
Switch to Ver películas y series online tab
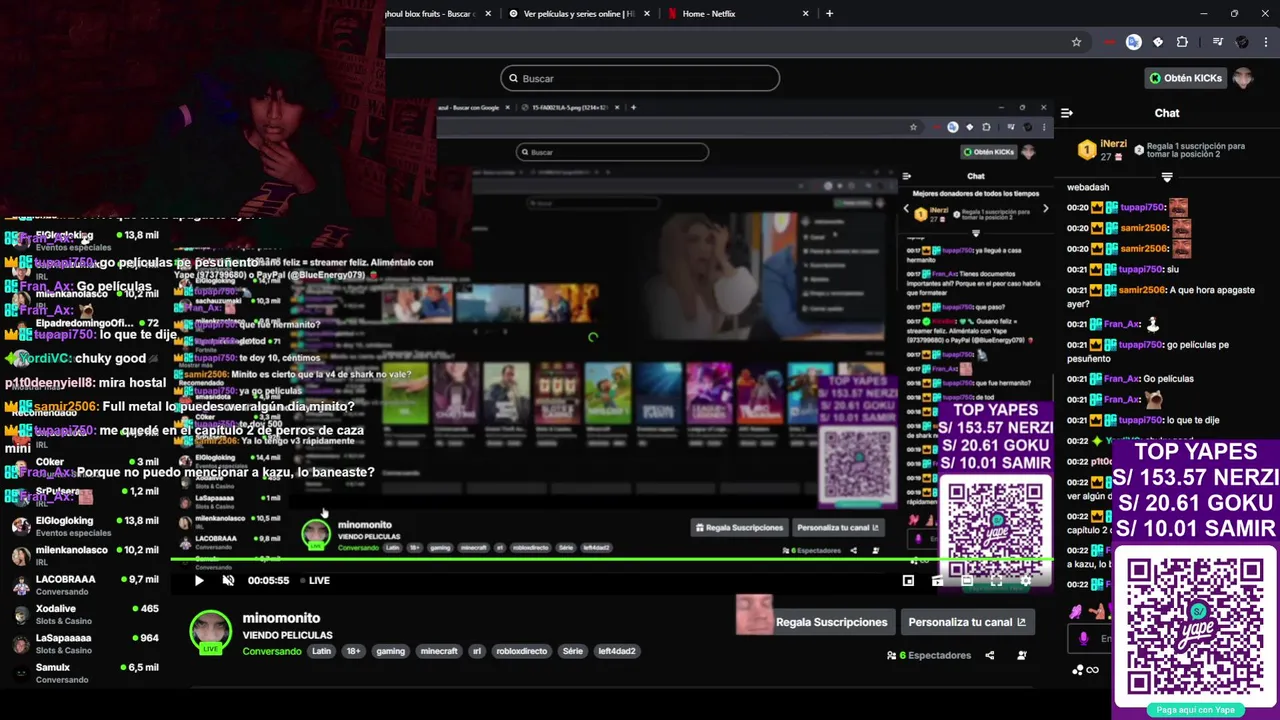(578, 14)
